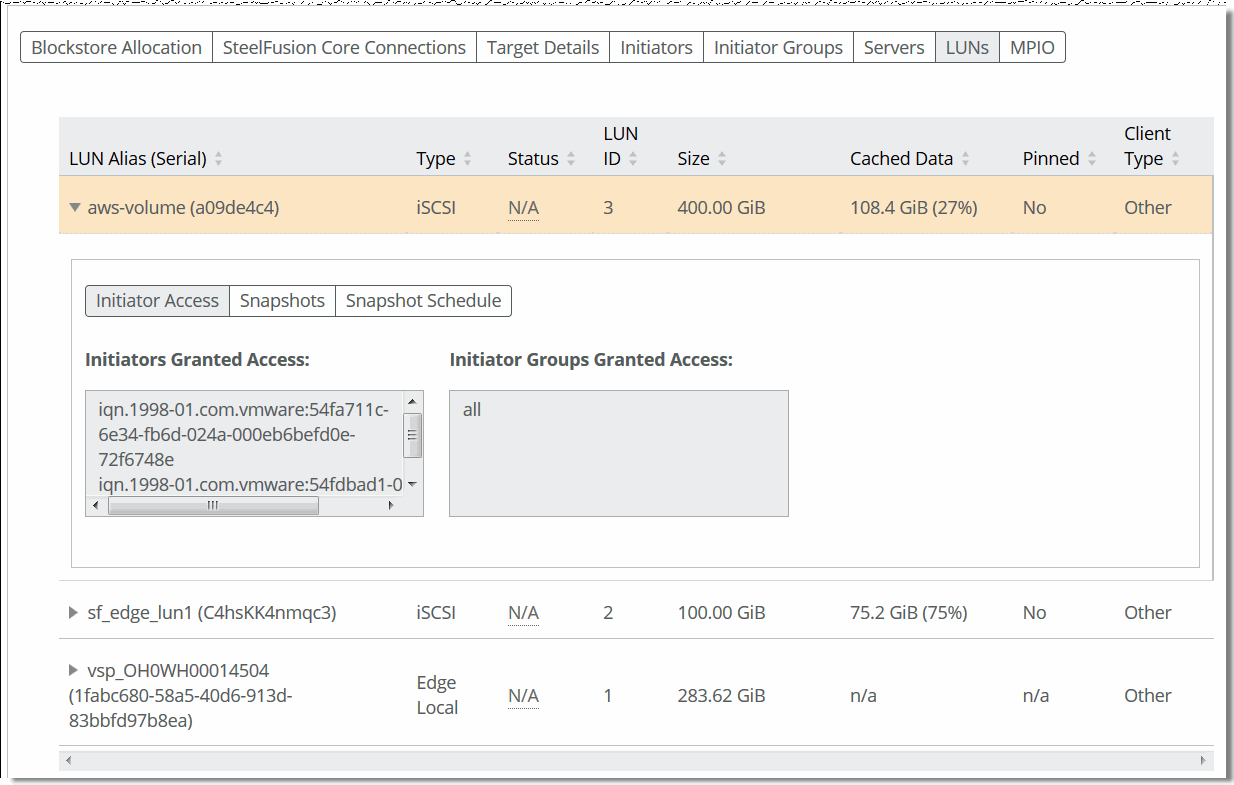The width and height of the screenshot is (1234, 785).
Task: Click down arrow of initiators list scrollbar
Action: (x=412, y=485)
